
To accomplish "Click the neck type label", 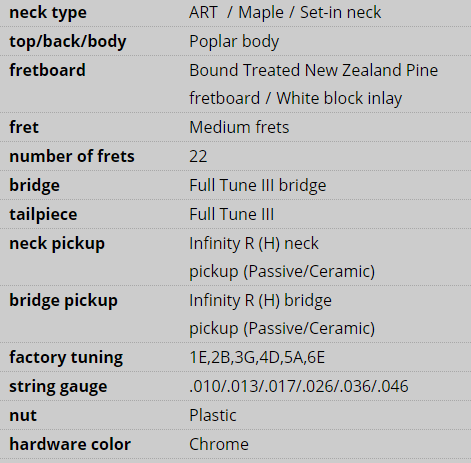I will pyautogui.click(x=48, y=13).
